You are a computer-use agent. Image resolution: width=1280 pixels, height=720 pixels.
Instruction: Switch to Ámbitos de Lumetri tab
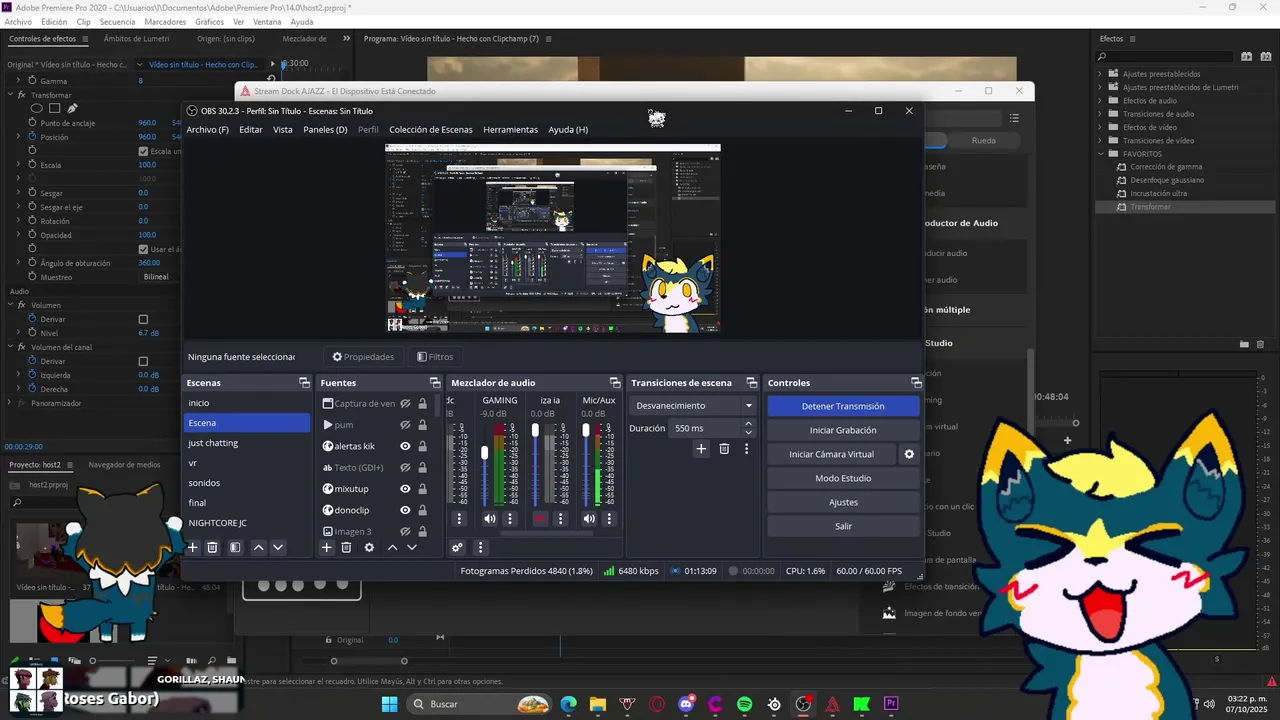pyautogui.click(x=136, y=39)
